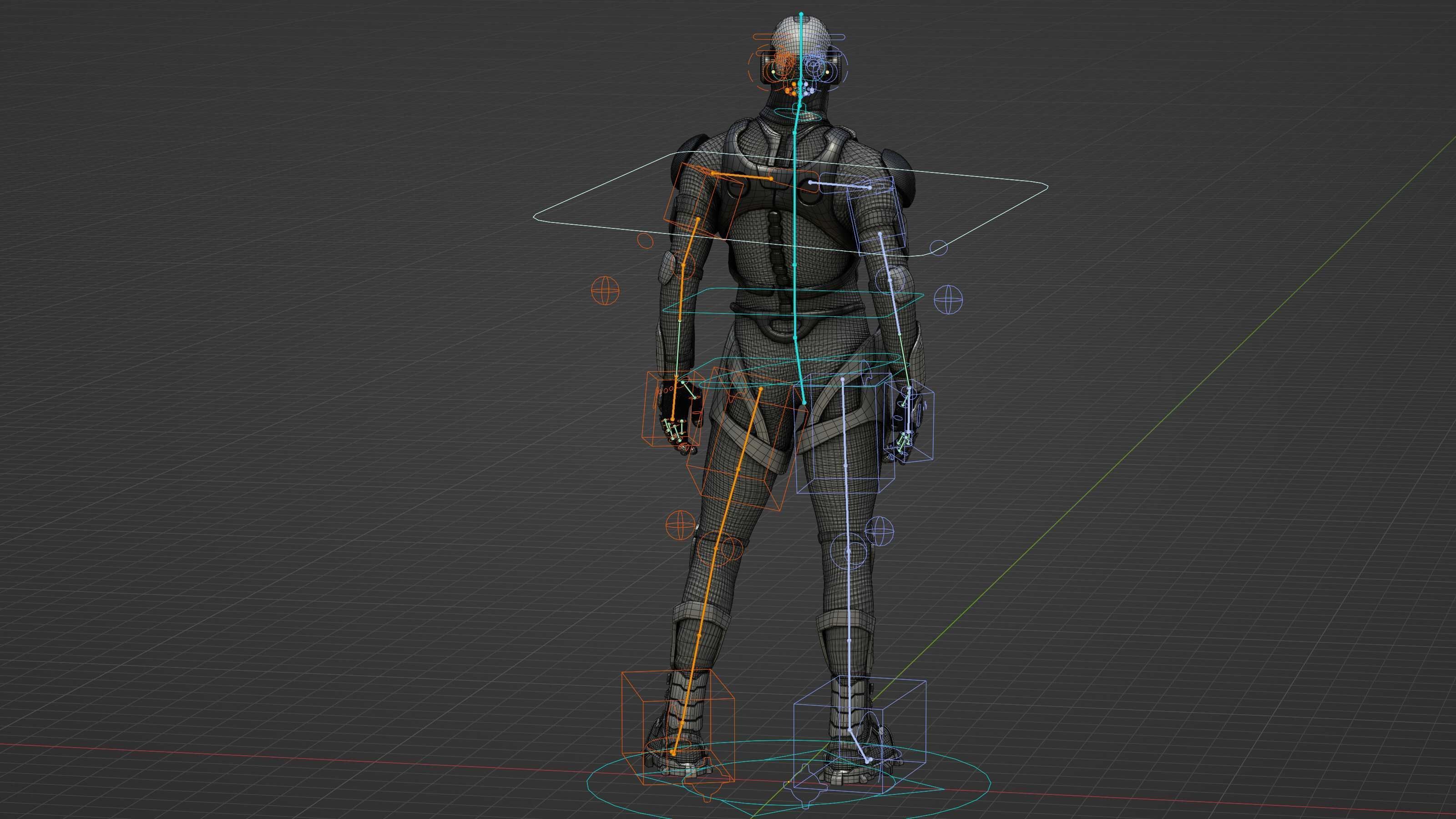Select the blue toe bone on the foot
Screen dimensions: 1456x819
(859, 746)
